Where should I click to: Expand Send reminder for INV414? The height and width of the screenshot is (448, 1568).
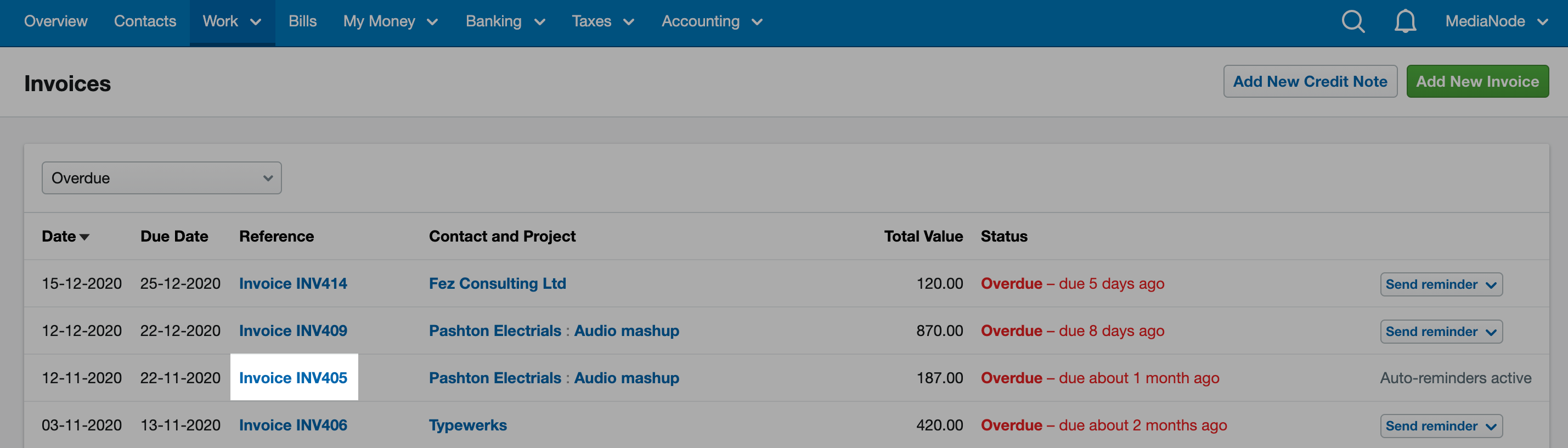(1441, 284)
